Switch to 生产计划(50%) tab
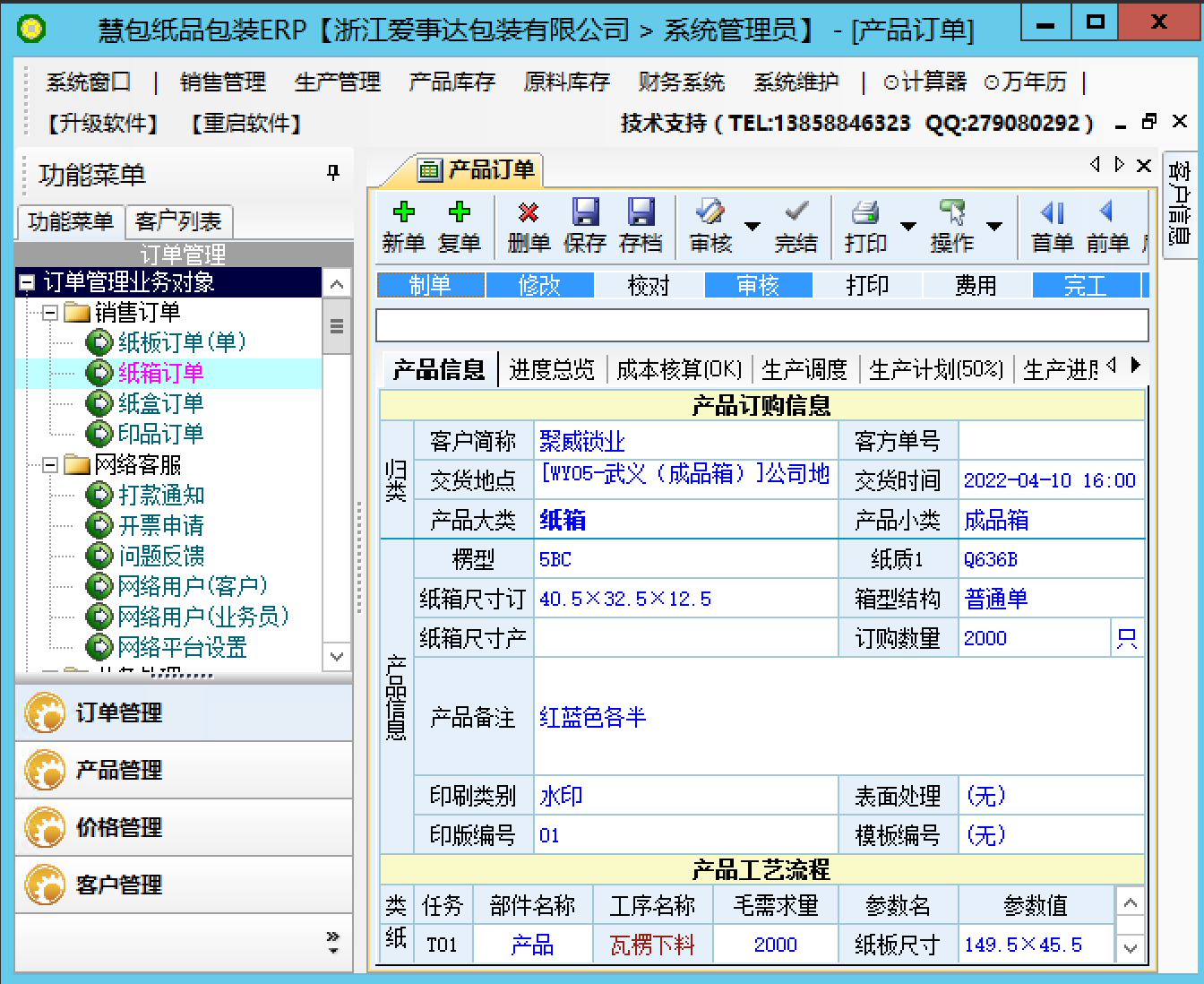The height and width of the screenshot is (984, 1204). coord(936,369)
